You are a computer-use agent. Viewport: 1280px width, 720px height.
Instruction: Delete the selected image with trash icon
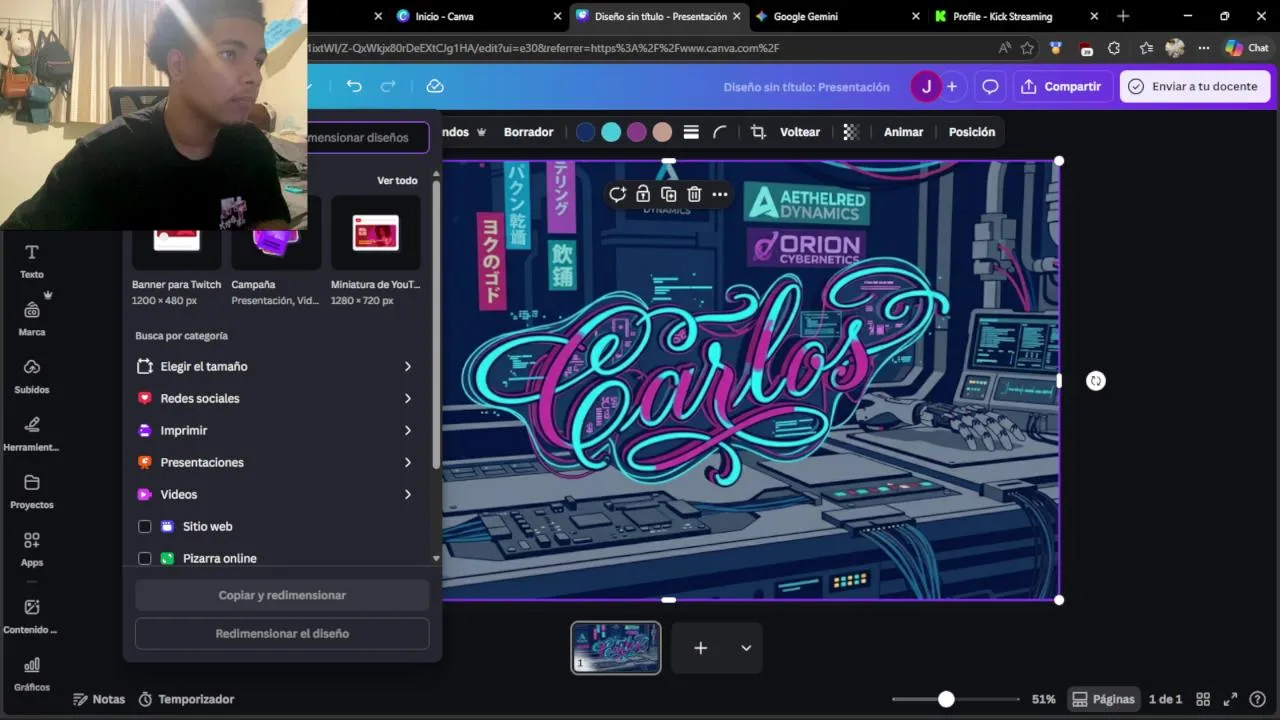(x=694, y=194)
